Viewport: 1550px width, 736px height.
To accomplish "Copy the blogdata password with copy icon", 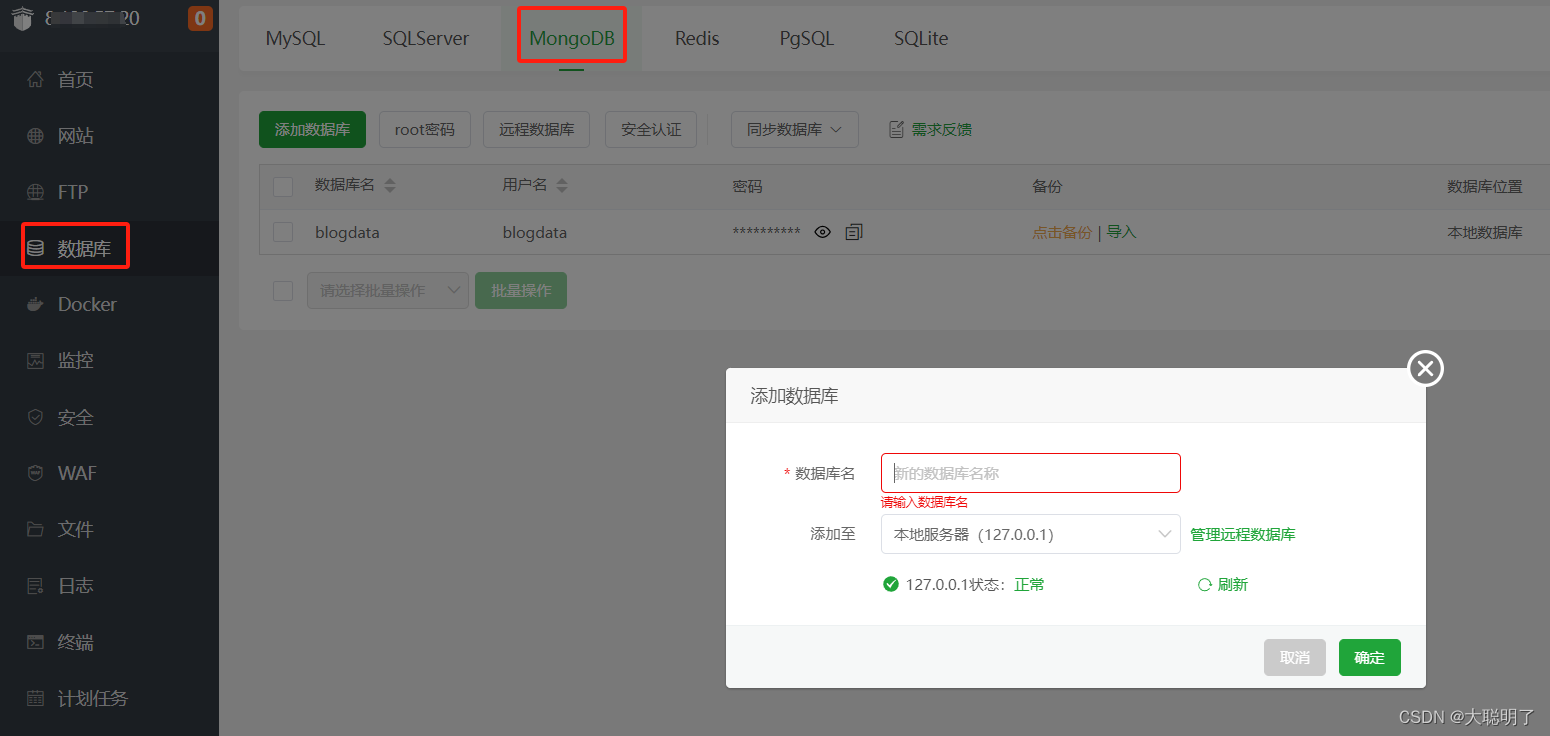I will click(853, 232).
